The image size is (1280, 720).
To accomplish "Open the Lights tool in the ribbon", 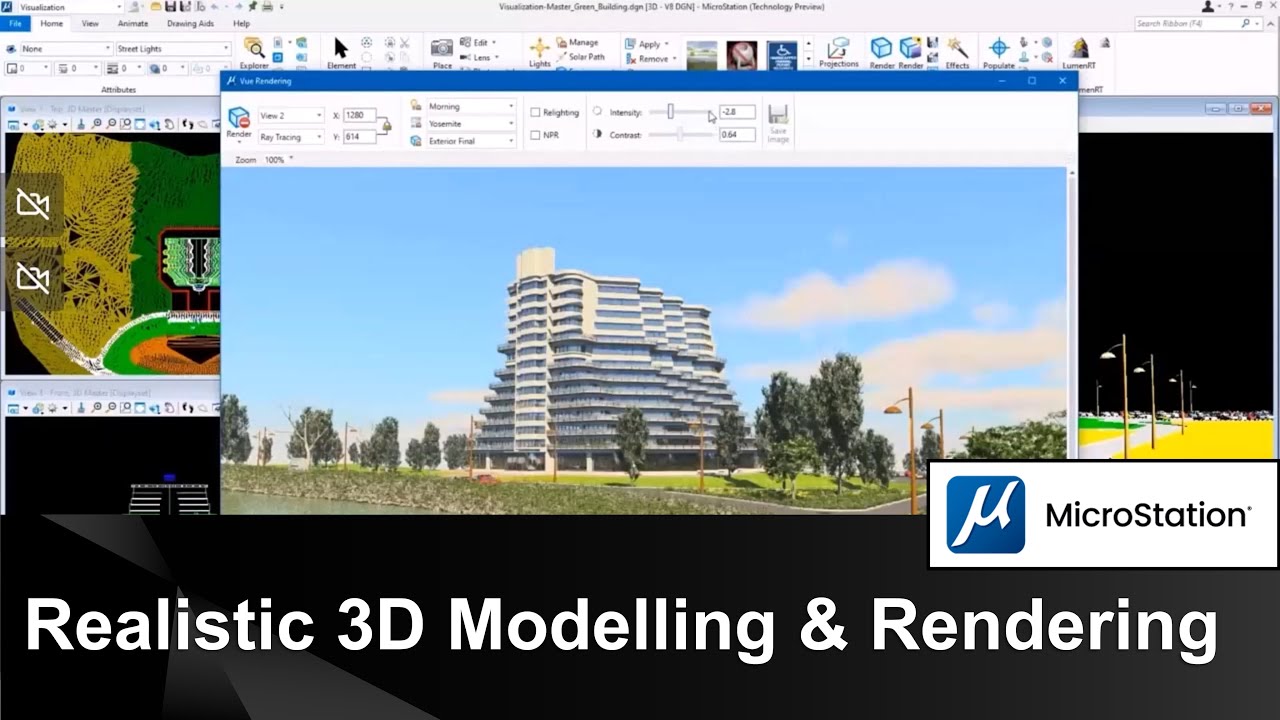I will [540, 52].
